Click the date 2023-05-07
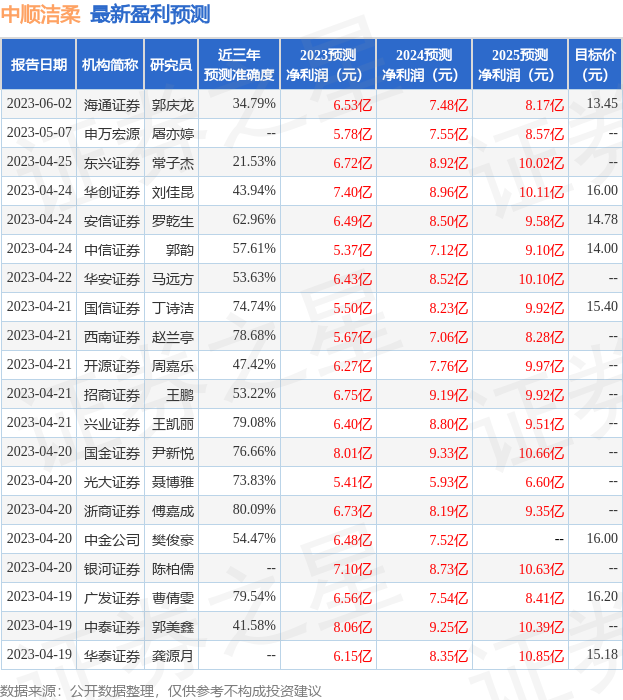623x700 pixels. click(x=39, y=133)
